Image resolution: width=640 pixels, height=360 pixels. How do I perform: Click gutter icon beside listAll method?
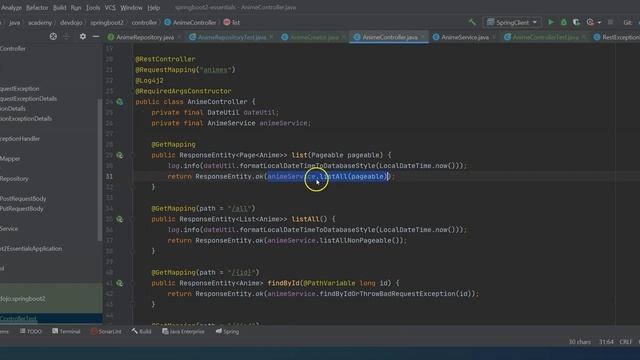(120, 219)
